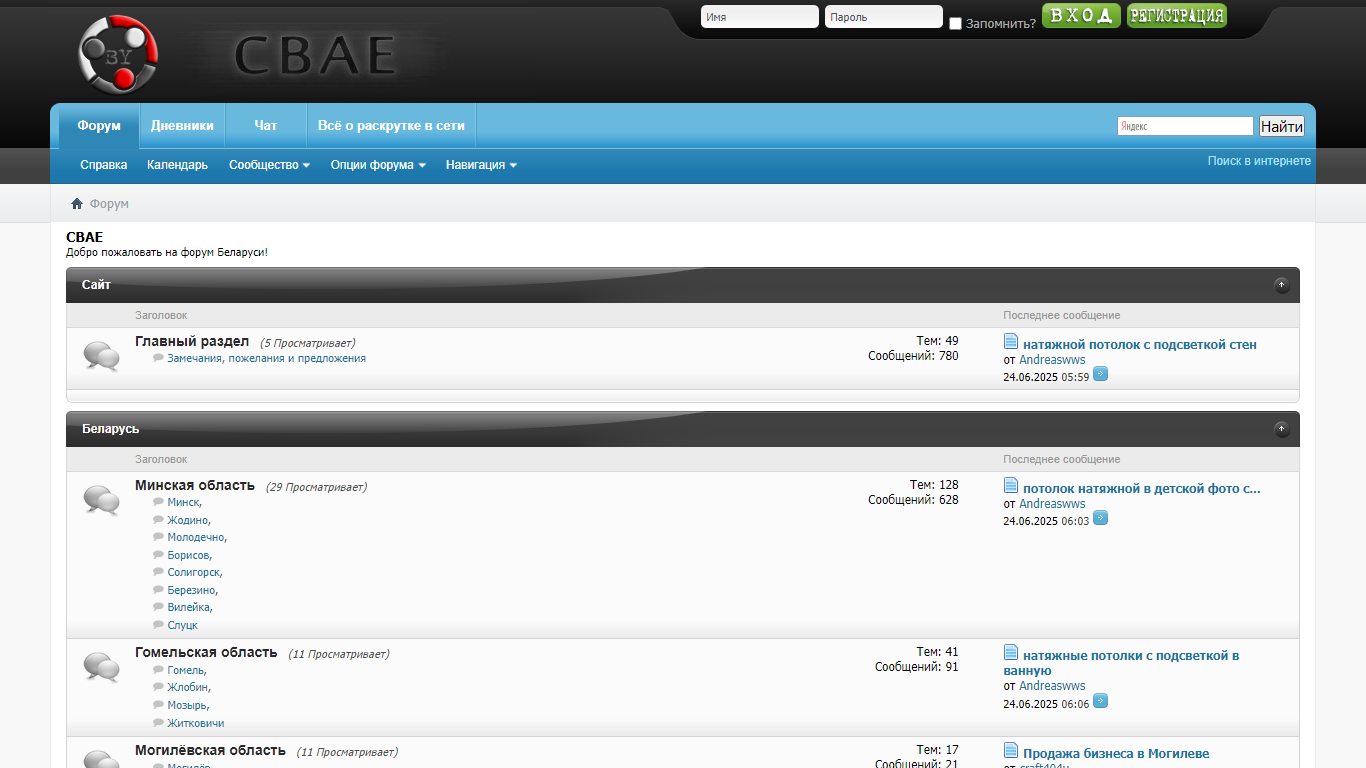Go to last post arrow dated 24.06.2025 06:06
This screenshot has width=1366, height=768.
[x=1100, y=701]
